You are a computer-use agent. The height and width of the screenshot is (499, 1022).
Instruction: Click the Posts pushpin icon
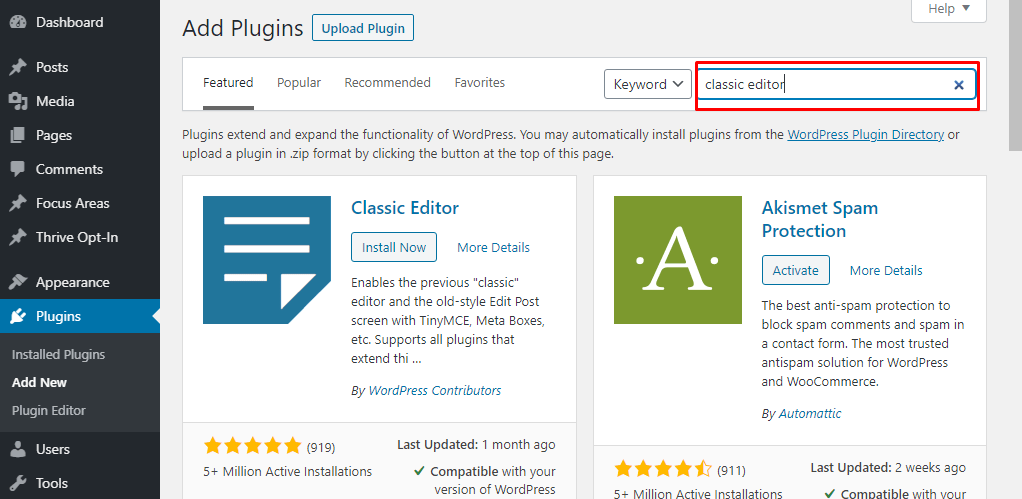18,67
